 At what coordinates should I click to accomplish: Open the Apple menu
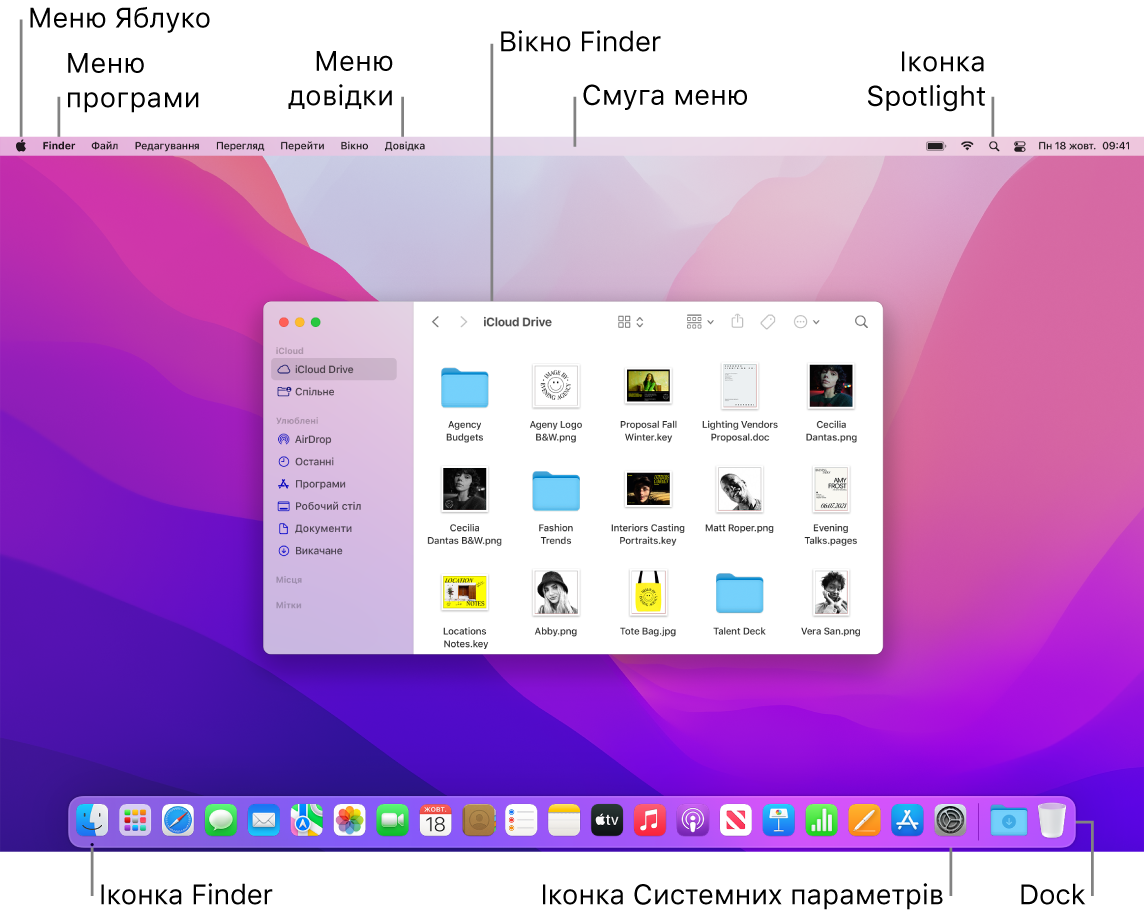point(21,145)
